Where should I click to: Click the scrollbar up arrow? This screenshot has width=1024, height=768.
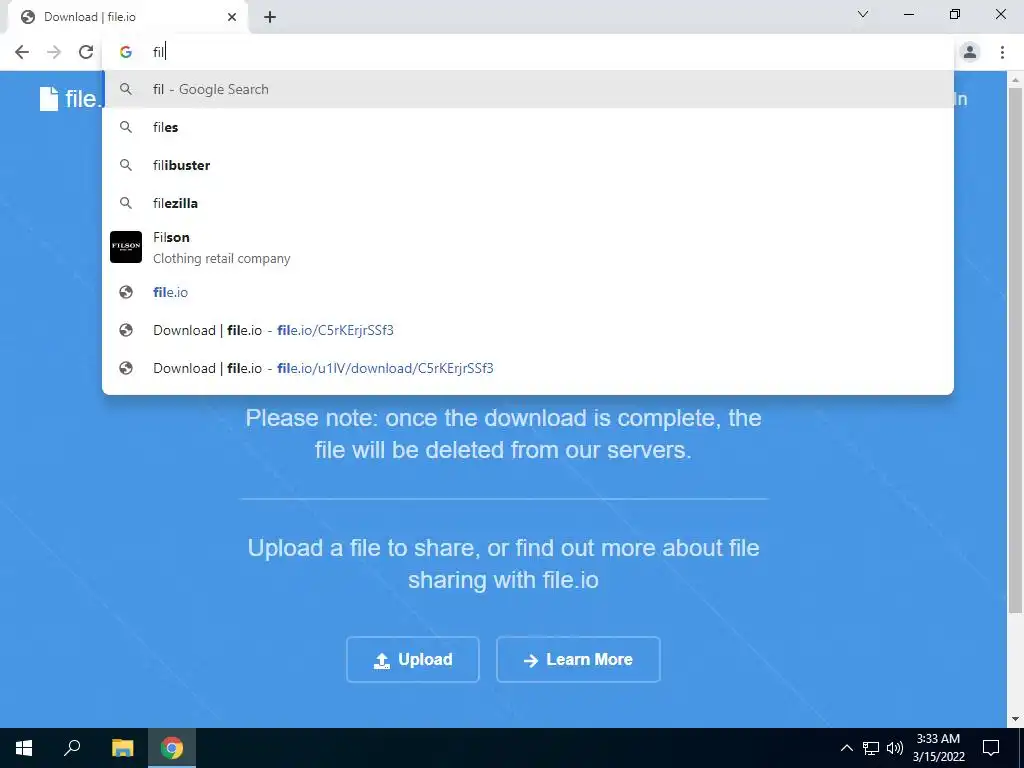(x=1015, y=79)
